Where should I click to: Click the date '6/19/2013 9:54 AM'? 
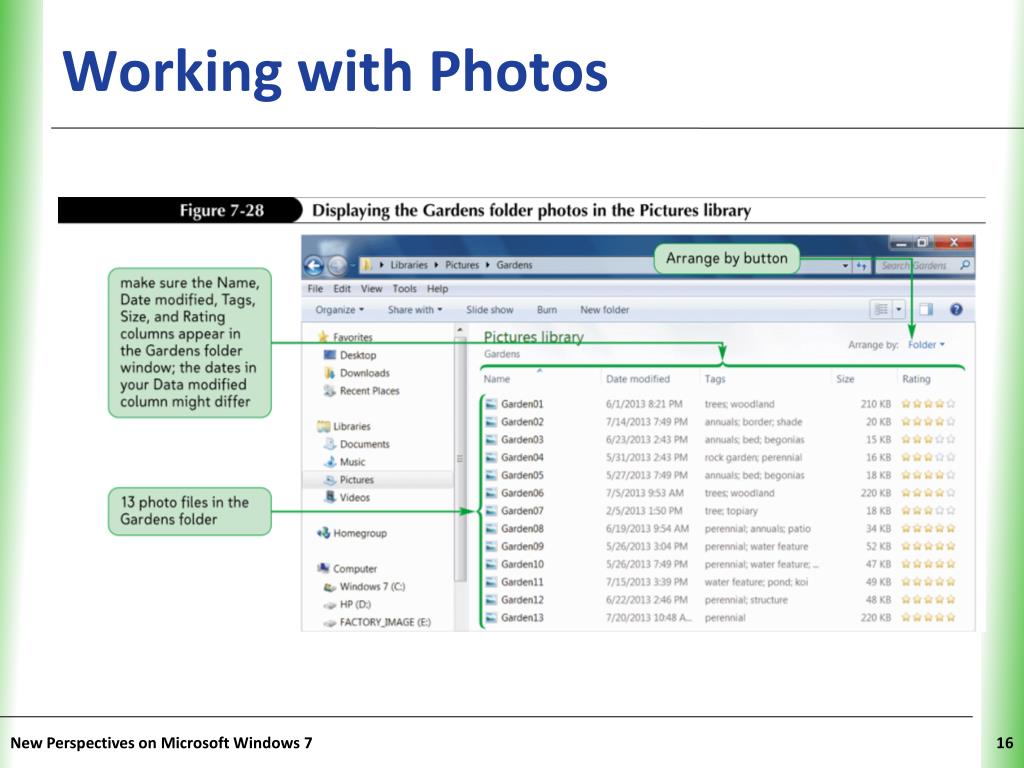point(647,529)
